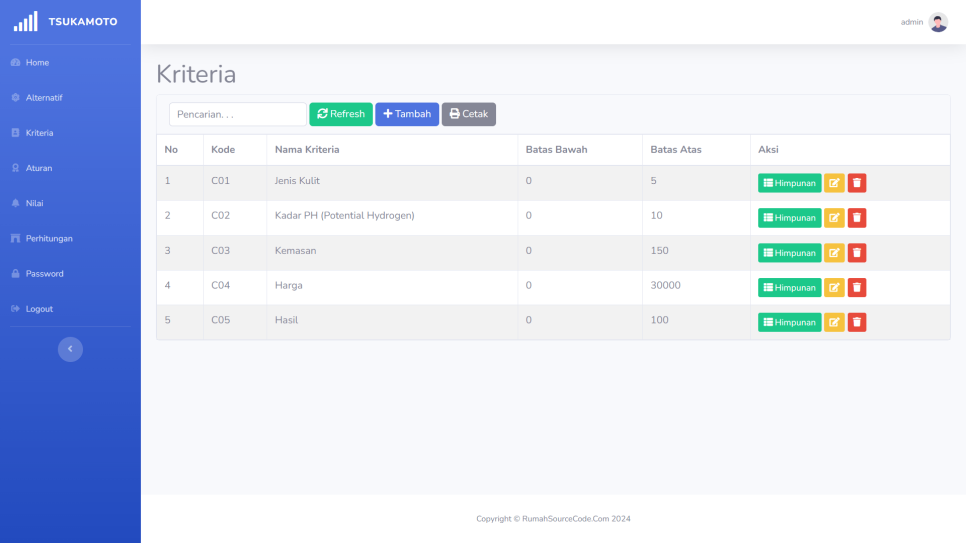This screenshot has height=543, width=966.
Task: Click the Cetak print button
Action: click(x=468, y=114)
